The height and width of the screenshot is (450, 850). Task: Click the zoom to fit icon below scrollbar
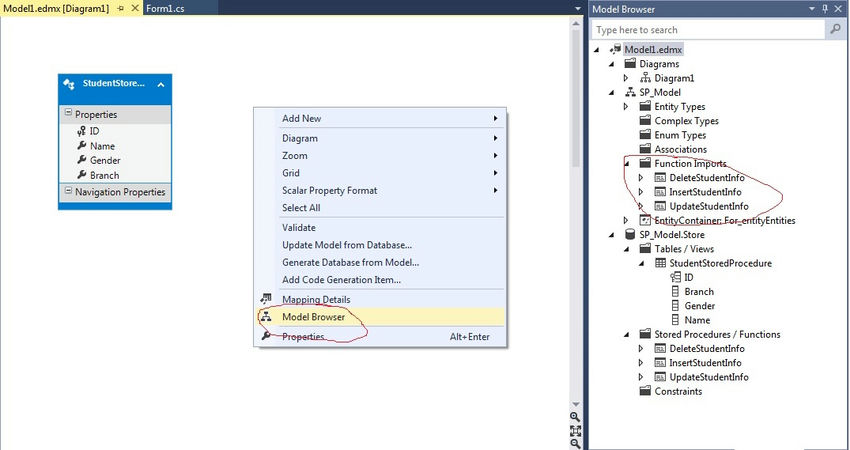click(575, 430)
